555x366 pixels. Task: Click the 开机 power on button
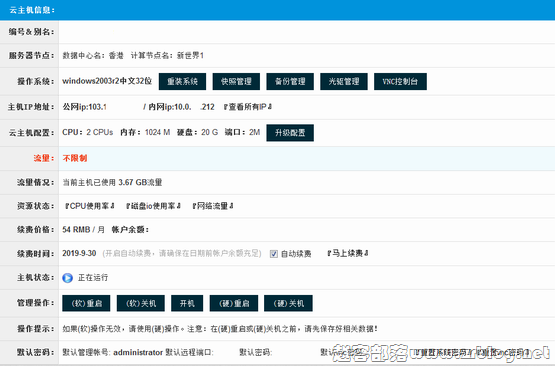[x=187, y=303]
